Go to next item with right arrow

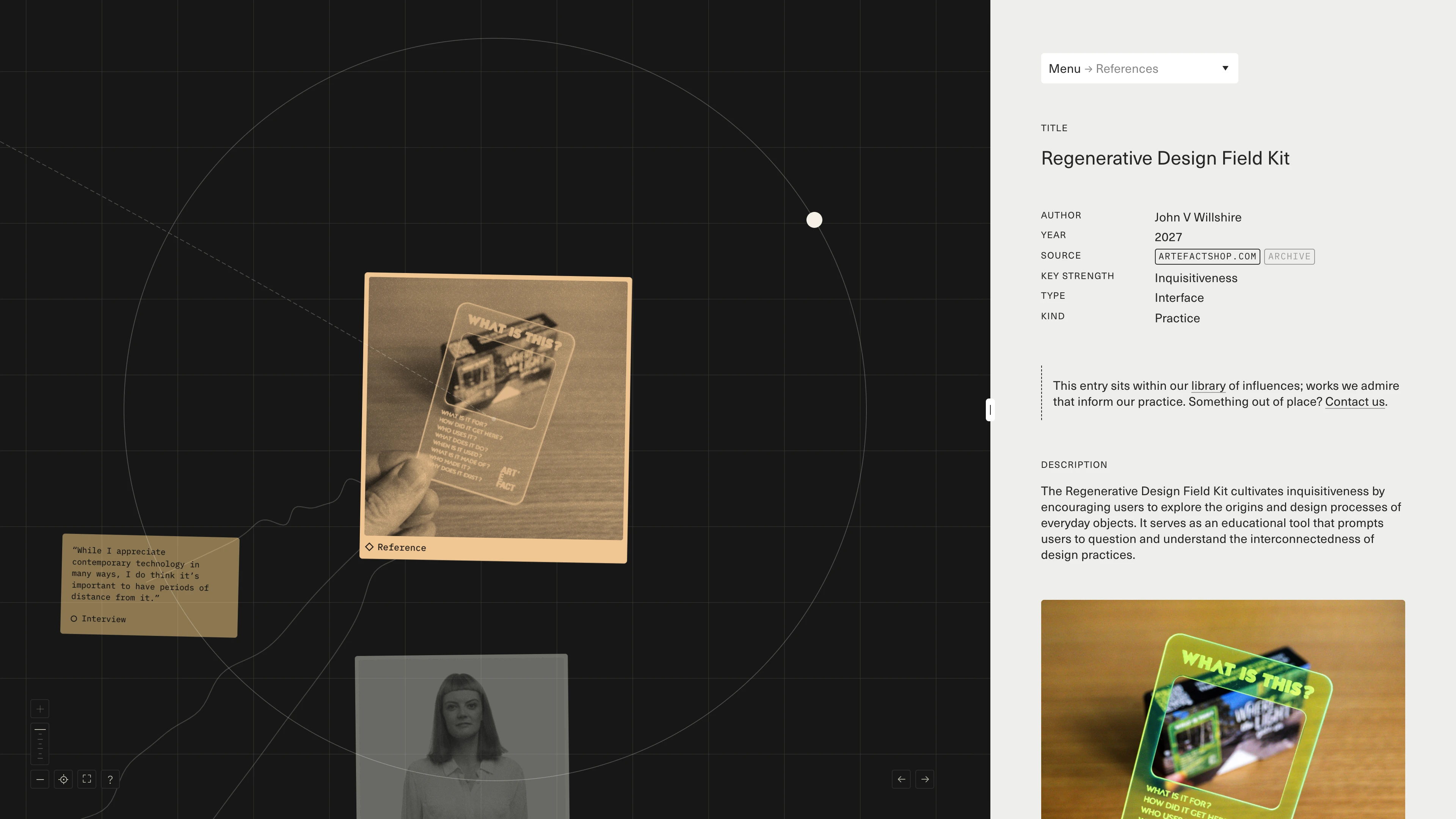coord(925,780)
